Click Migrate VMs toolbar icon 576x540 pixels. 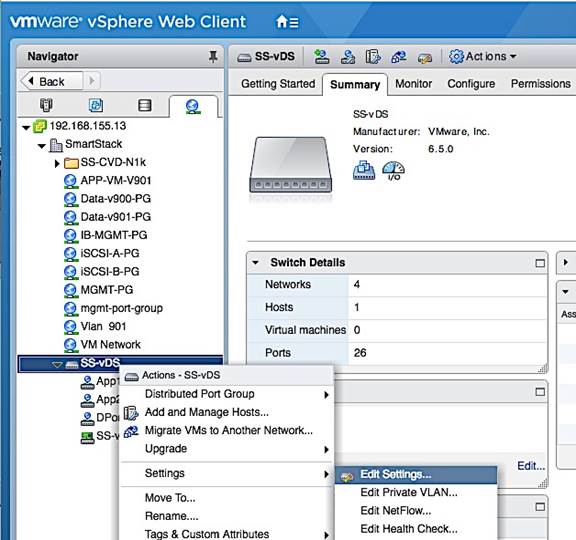coord(399,57)
